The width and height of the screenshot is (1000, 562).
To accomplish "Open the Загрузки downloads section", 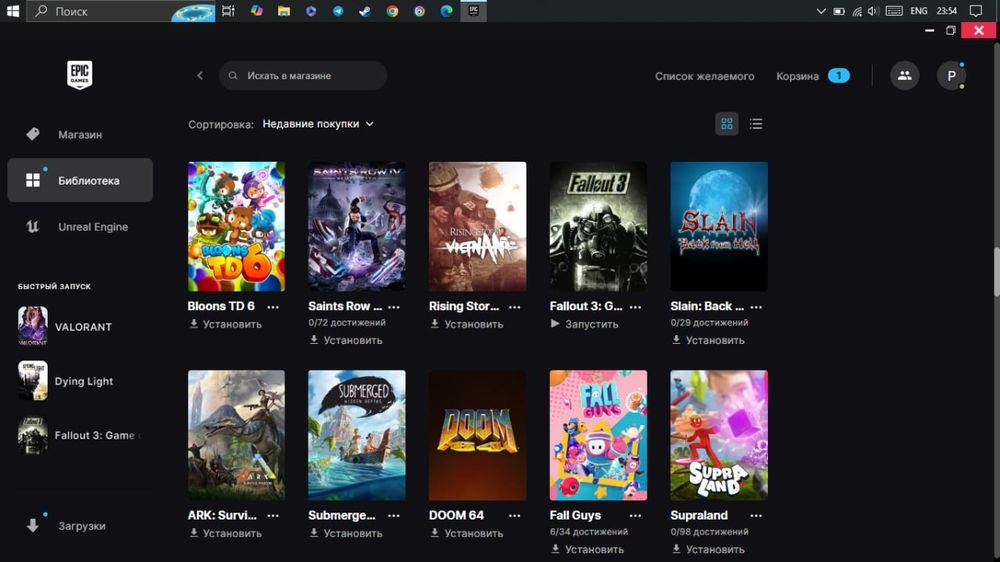I will [80, 526].
